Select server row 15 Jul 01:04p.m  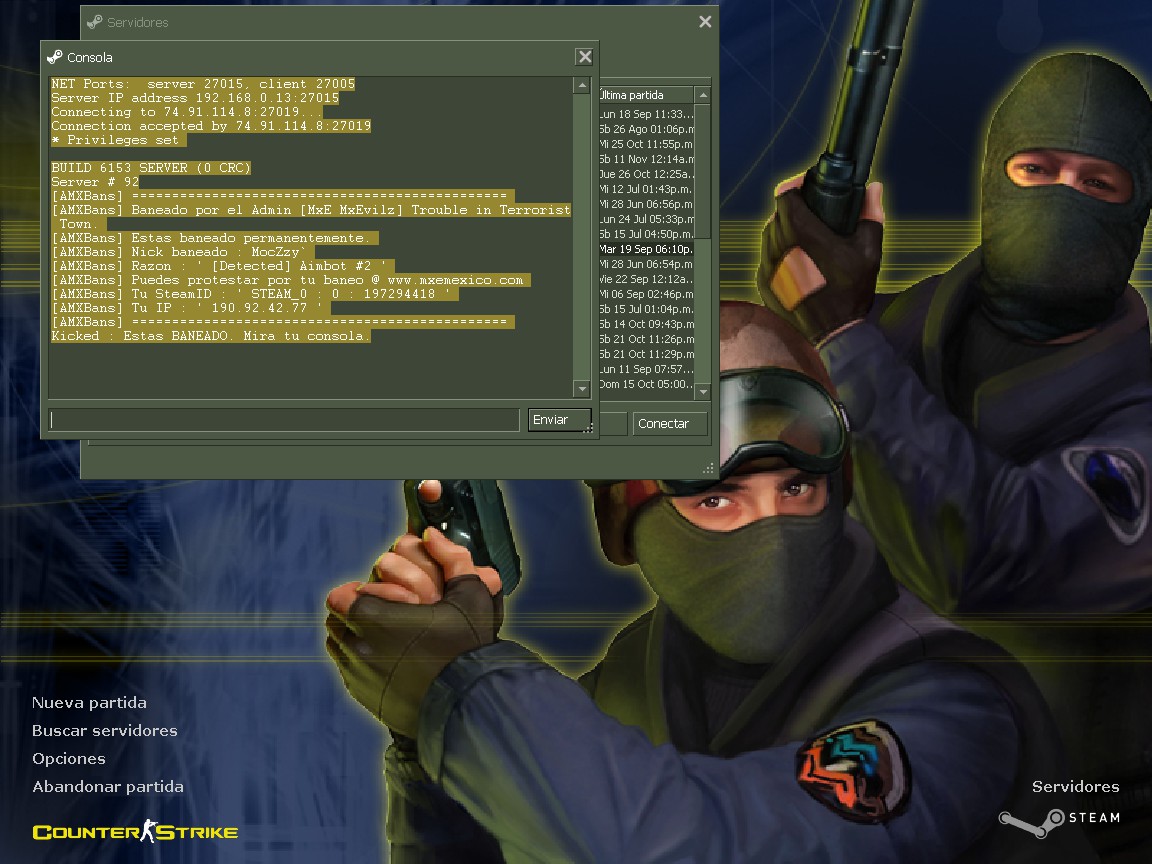coord(646,309)
